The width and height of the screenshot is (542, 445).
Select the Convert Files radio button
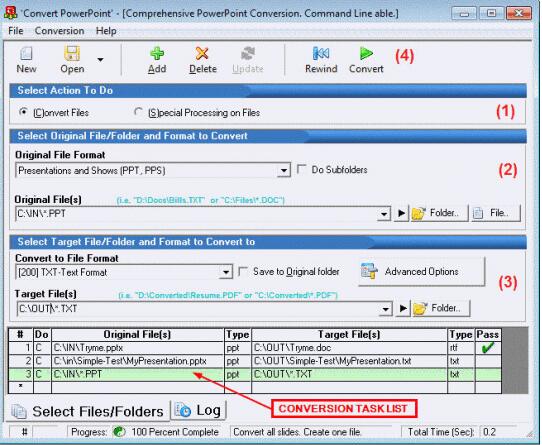click(x=24, y=112)
